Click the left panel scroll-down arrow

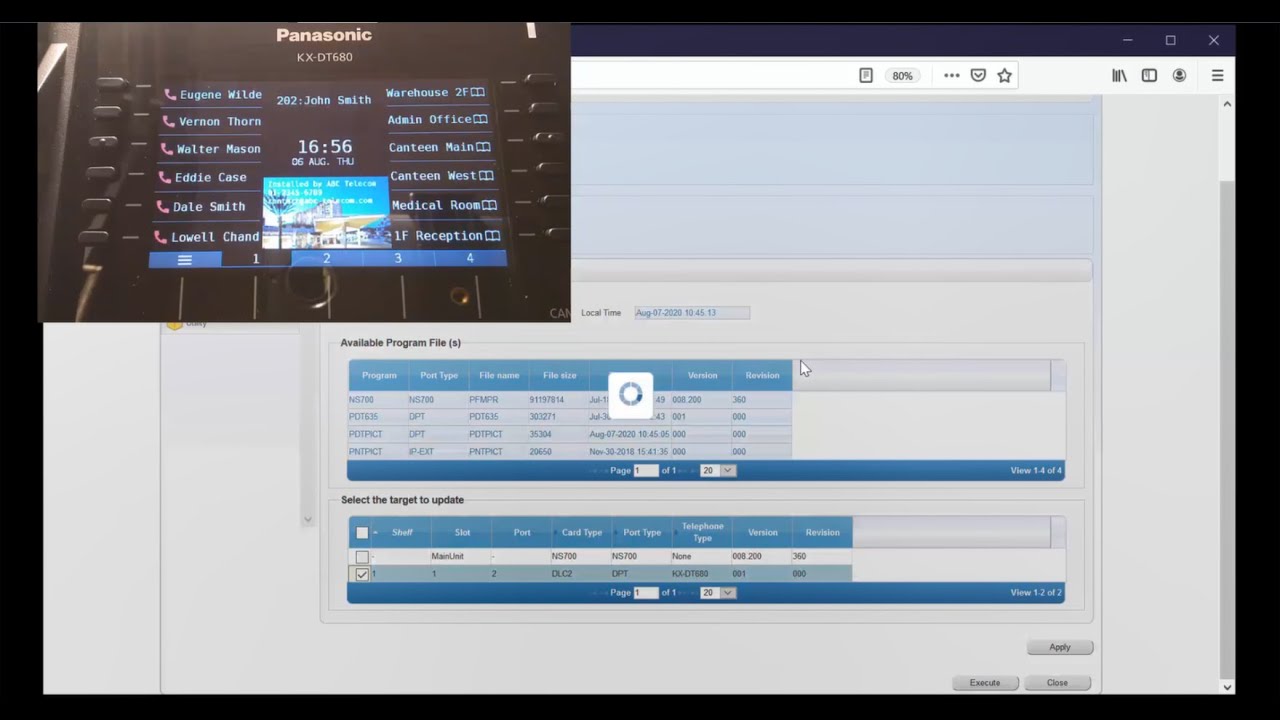pos(307,520)
